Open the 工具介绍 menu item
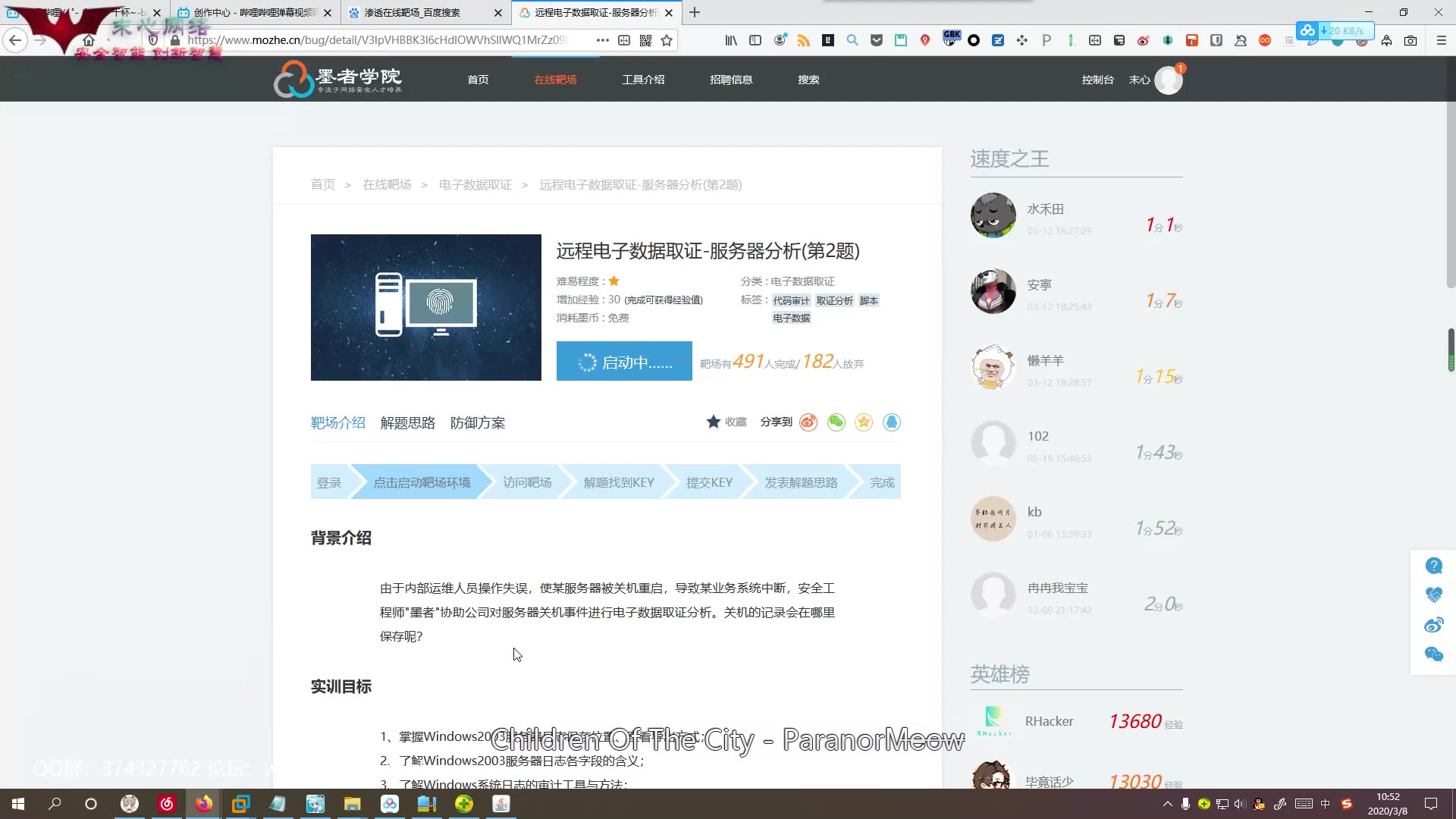Viewport: 1456px width, 819px height. tap(644, 79)
